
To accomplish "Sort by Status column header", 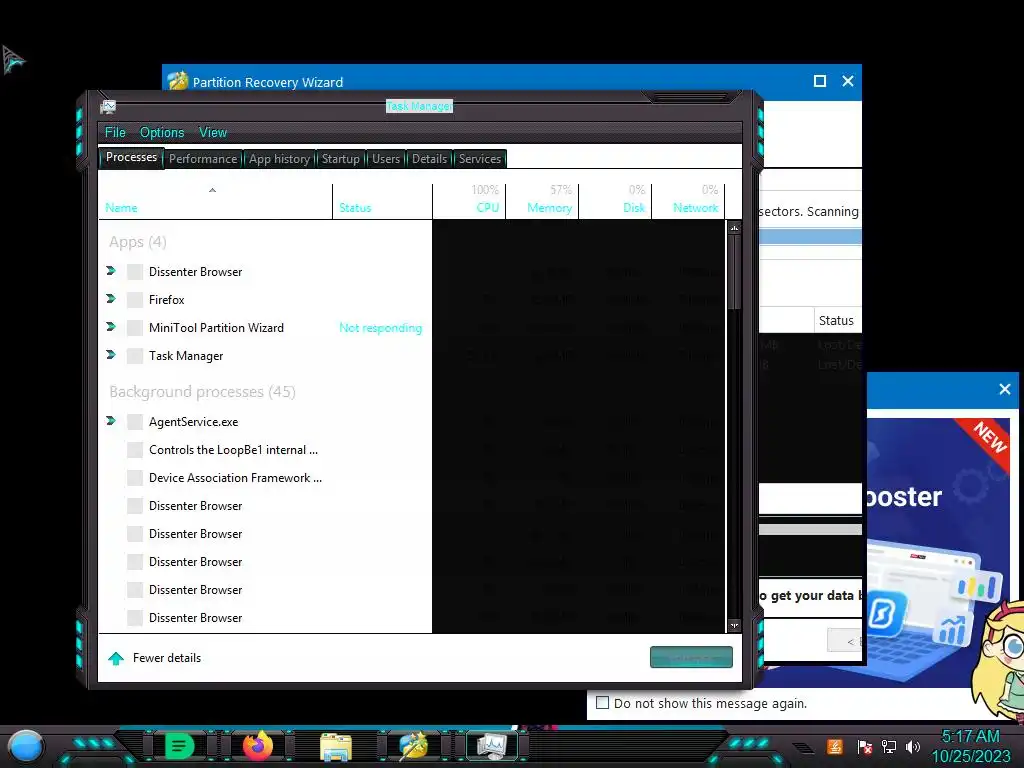I will [x=382, y=202].
